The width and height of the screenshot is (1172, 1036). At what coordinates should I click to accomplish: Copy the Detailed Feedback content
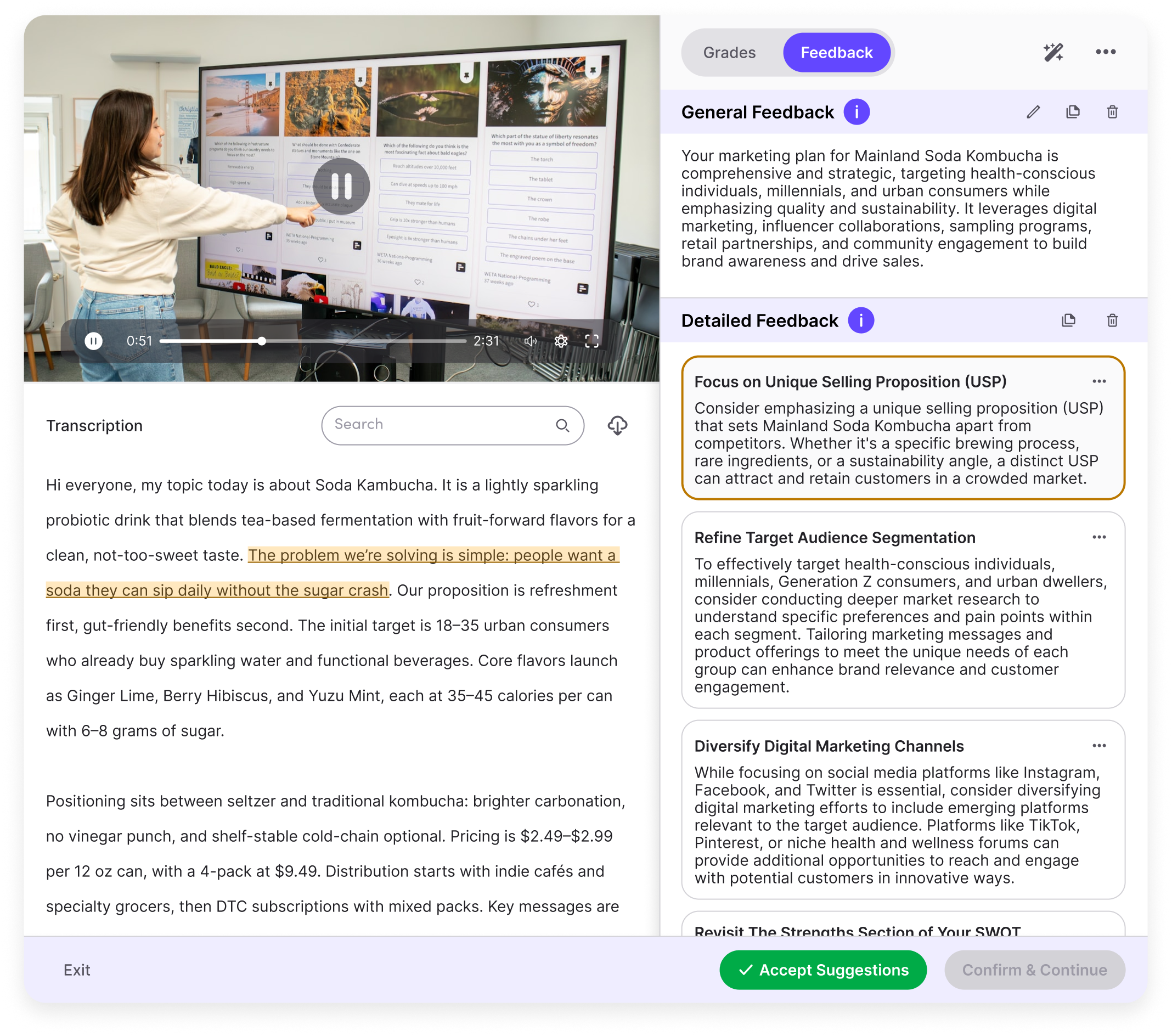point(1068,320)
